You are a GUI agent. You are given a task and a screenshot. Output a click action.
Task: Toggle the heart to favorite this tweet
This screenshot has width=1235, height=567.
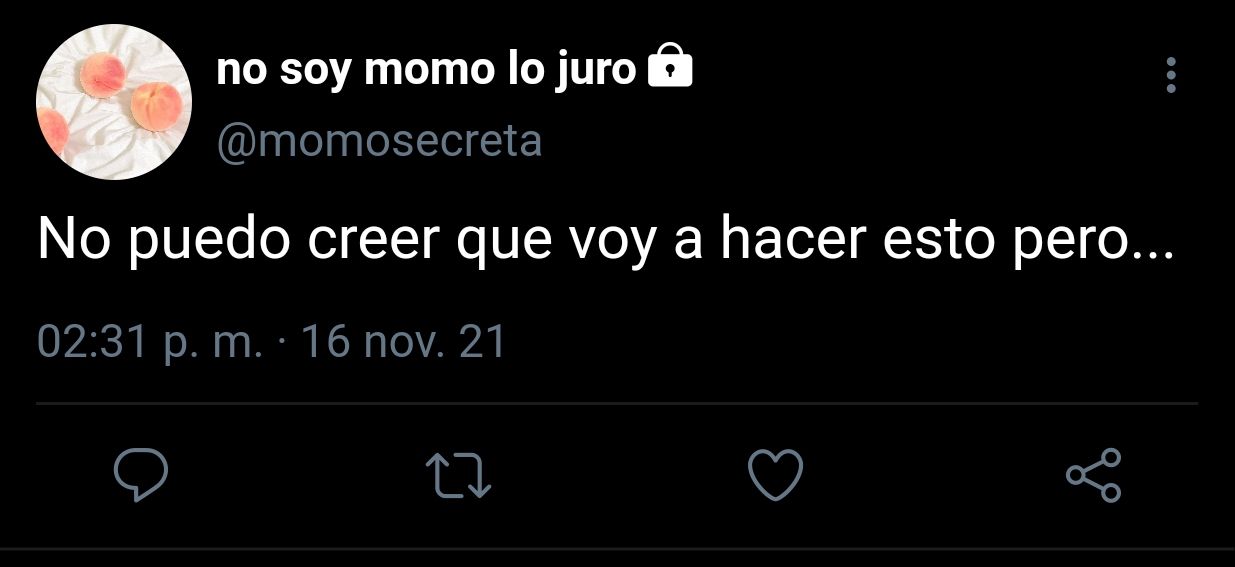click(x=776, y=475)
